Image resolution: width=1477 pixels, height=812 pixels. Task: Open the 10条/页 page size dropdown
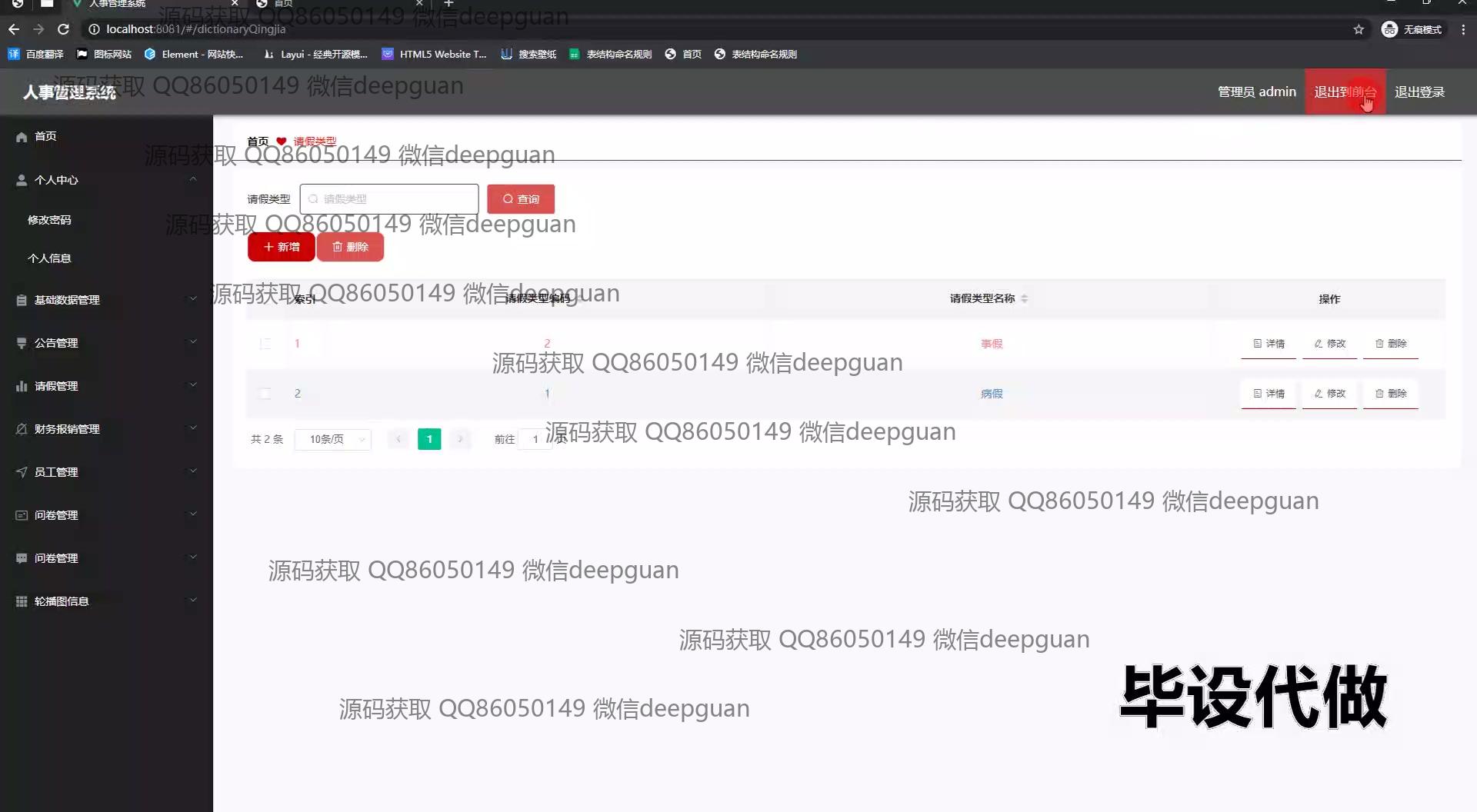click(x=332, y=439)
